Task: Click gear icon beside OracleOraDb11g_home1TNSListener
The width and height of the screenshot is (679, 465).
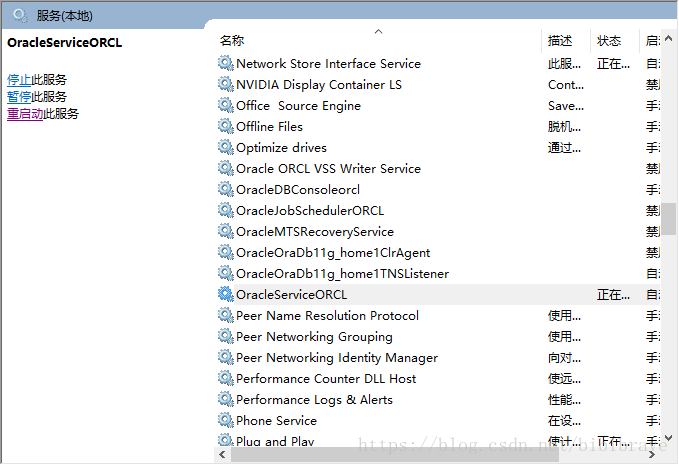Action: click(x=226, y=273)
